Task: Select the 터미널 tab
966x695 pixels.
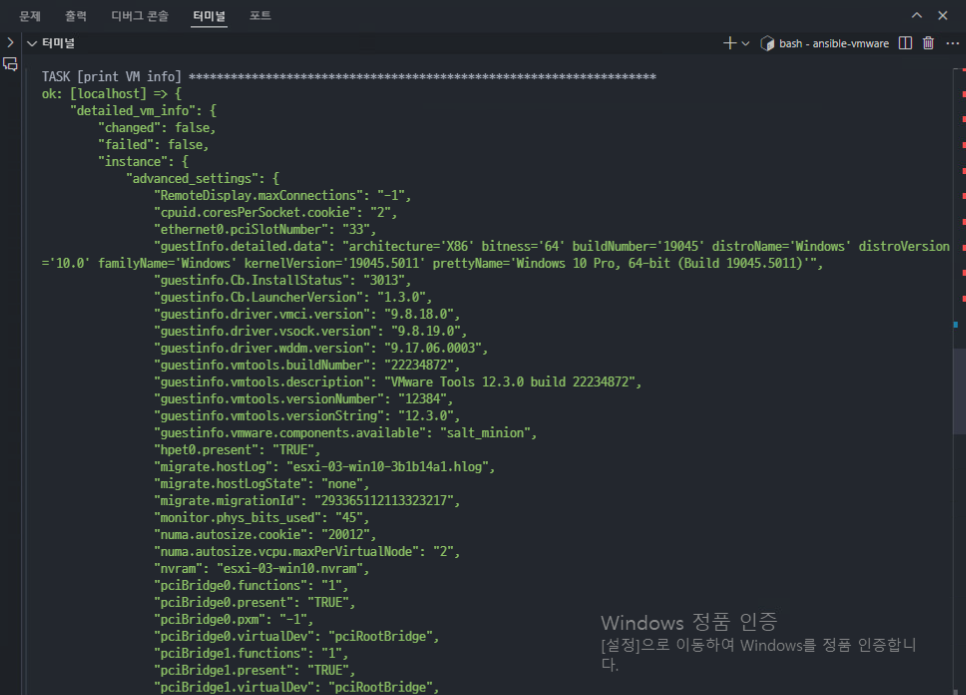Action: tap(209, 16)
